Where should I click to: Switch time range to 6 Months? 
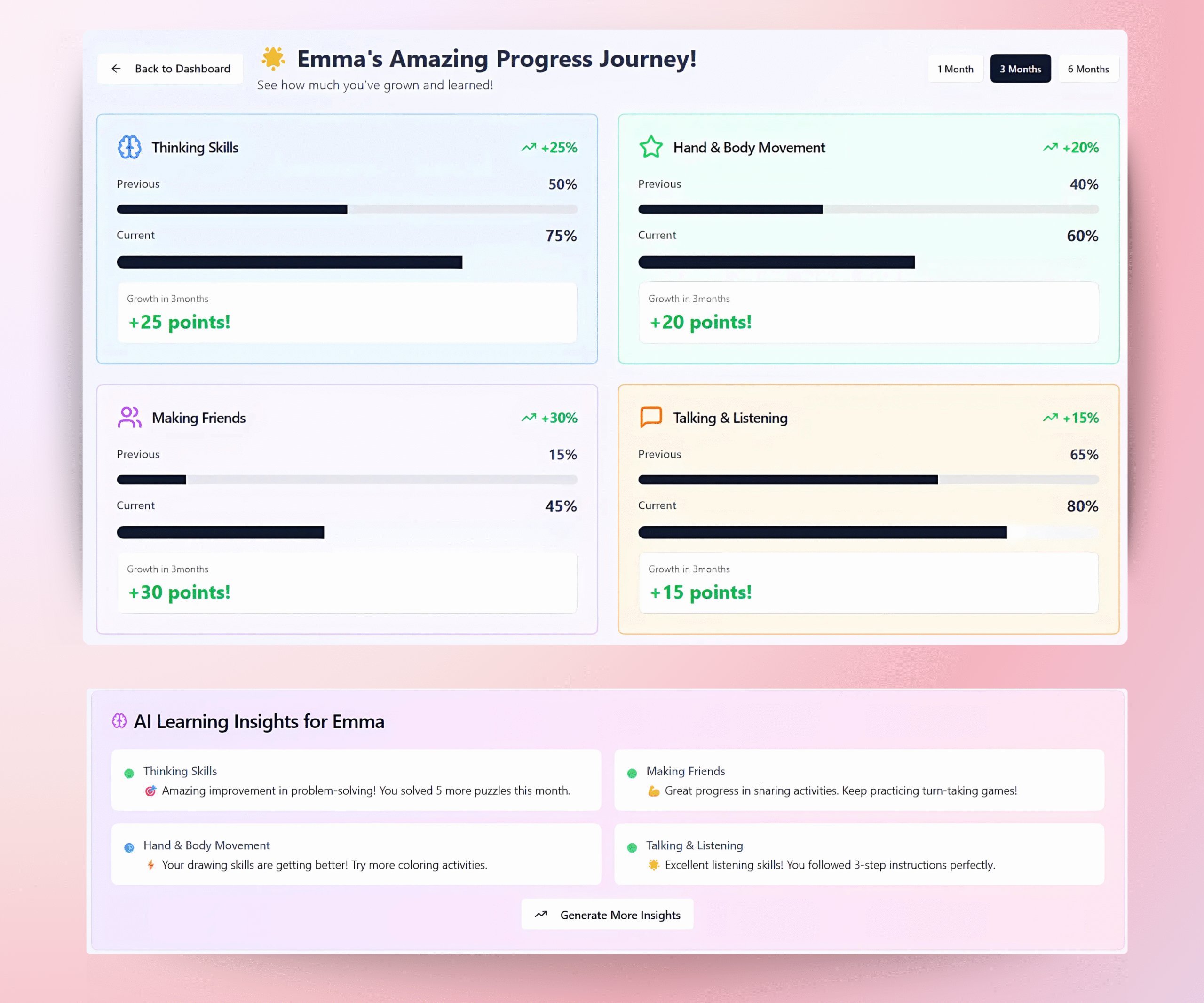click(x=1088, y=69)
